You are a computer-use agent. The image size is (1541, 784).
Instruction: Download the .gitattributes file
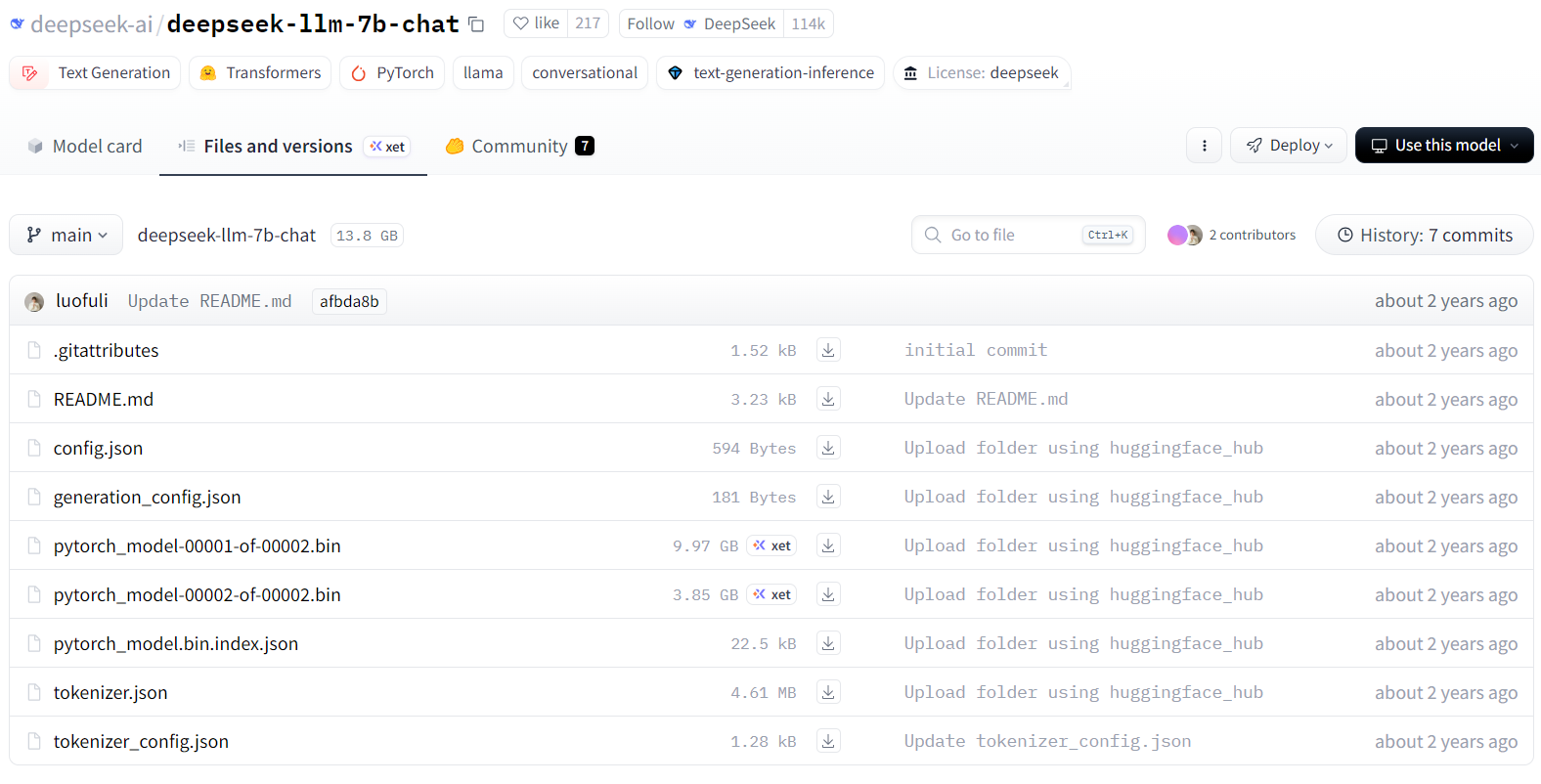(x=828, y=350)
